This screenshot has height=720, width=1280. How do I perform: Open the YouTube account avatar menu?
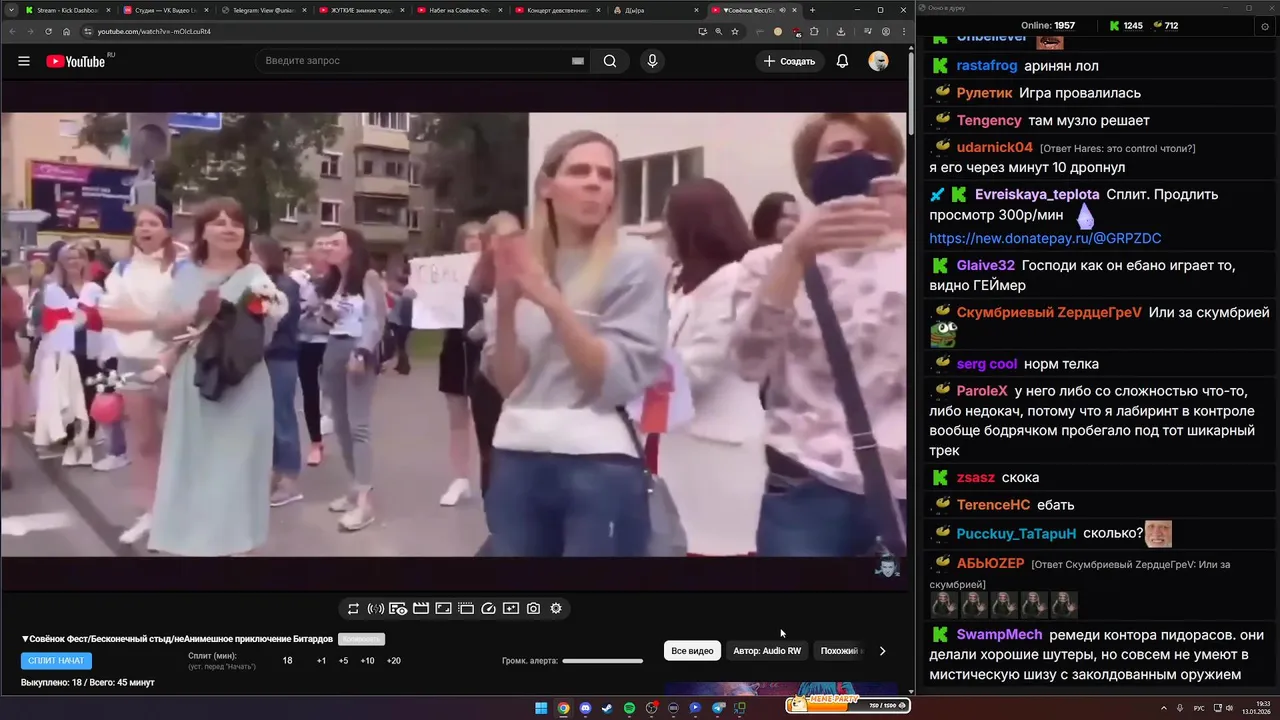[x=878, y=61]
